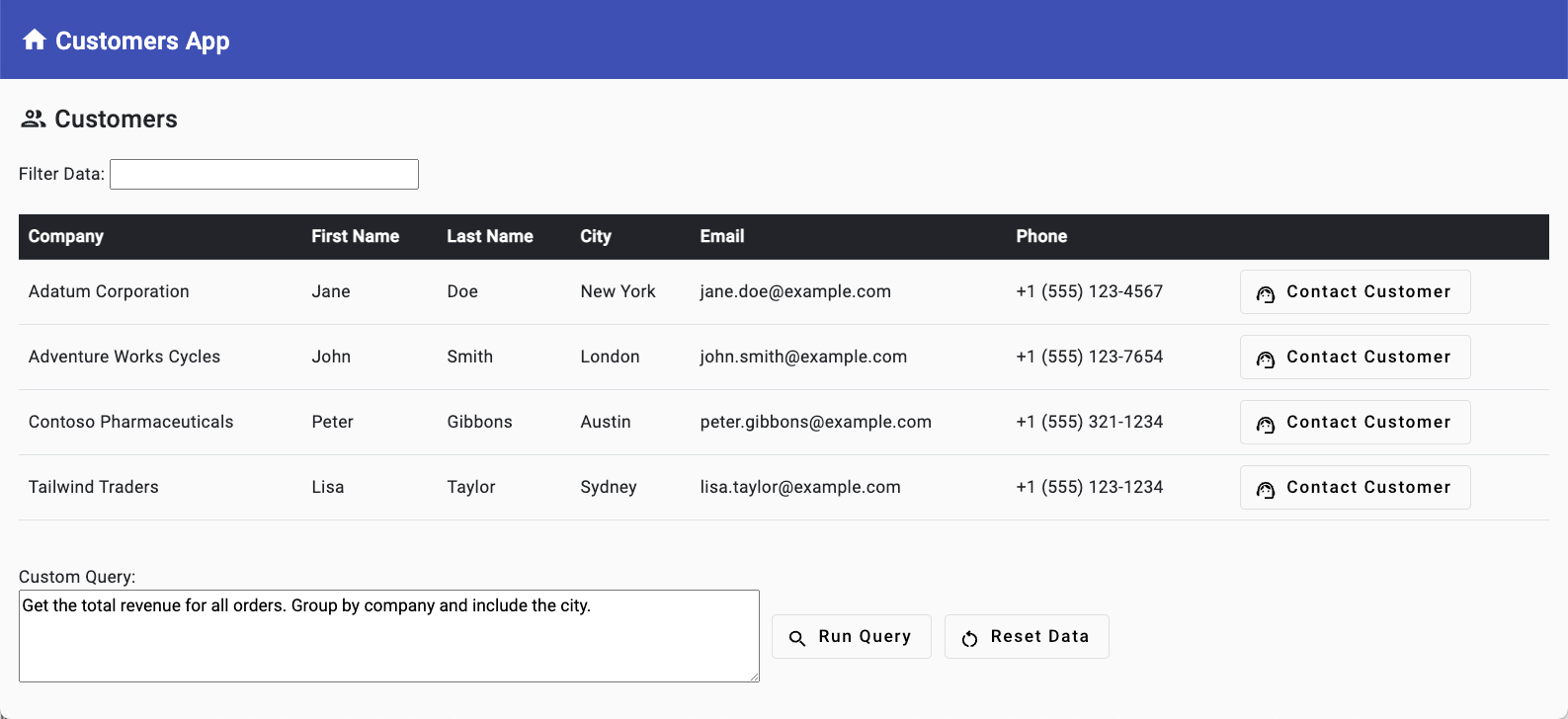
Task: Click the Austin city cell
Action: coord(606,422)
